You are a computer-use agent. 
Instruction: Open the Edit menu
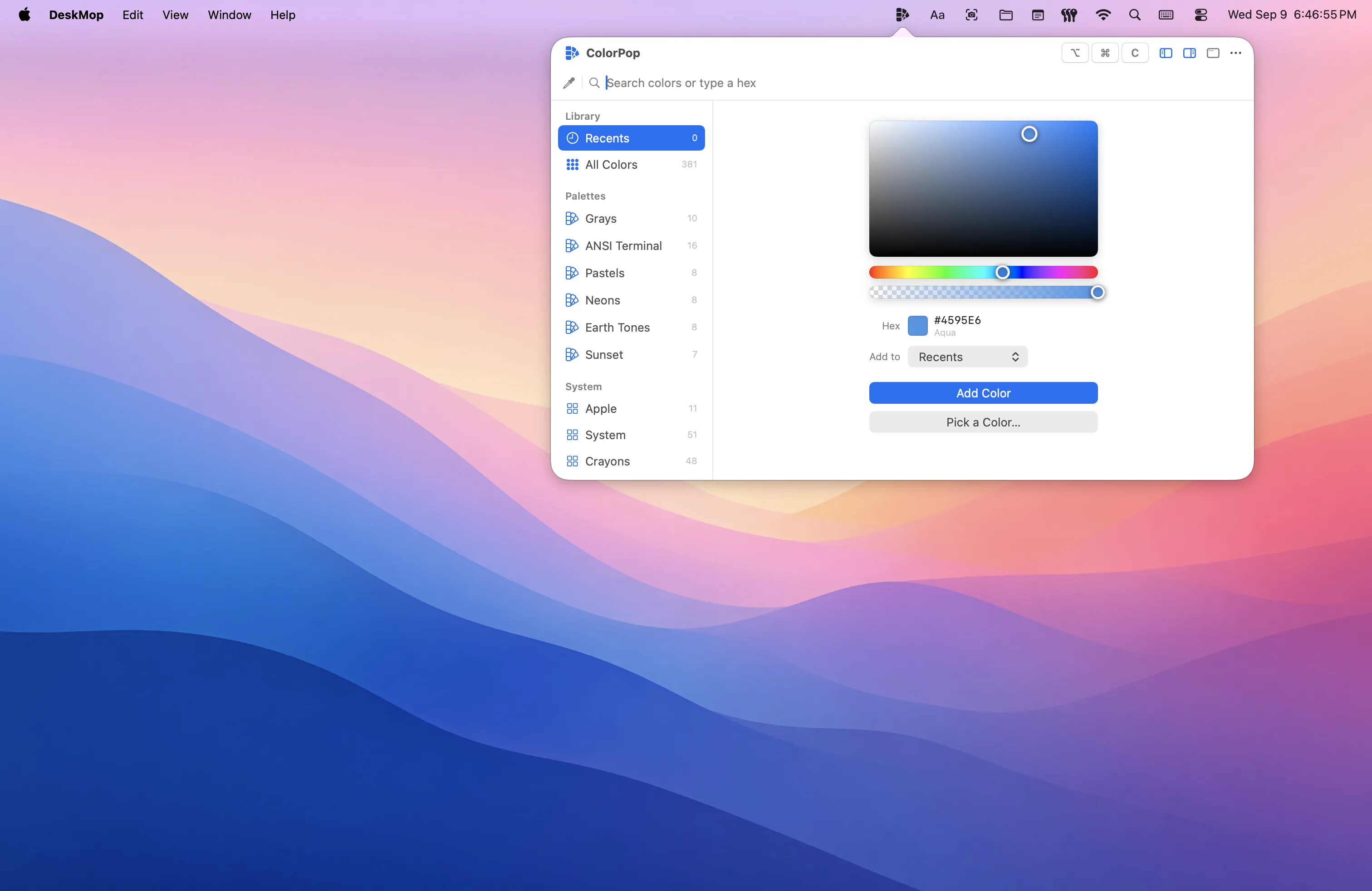tap(132, 15)
